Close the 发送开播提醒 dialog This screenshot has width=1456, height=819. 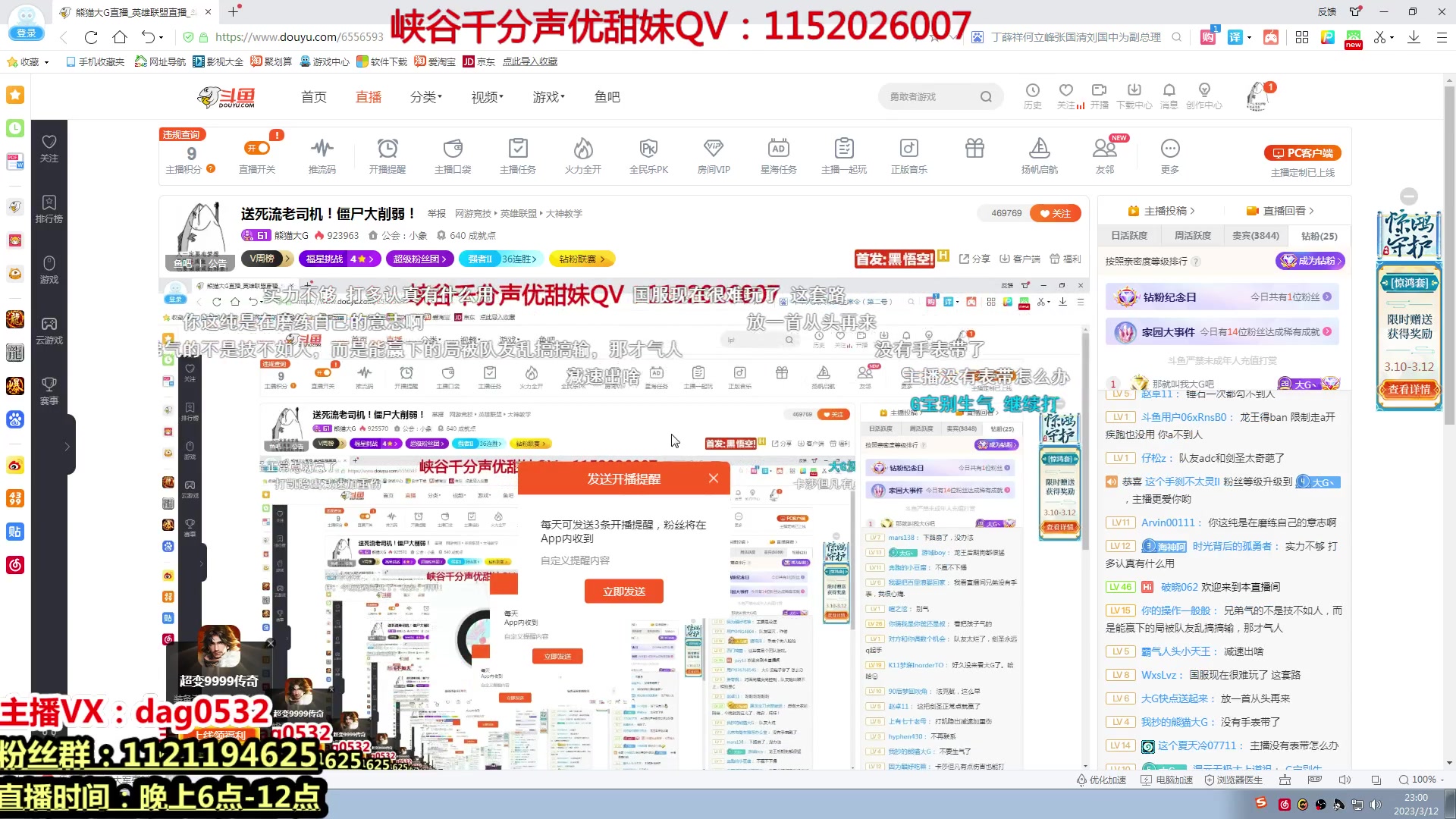(x=714, y=479)
